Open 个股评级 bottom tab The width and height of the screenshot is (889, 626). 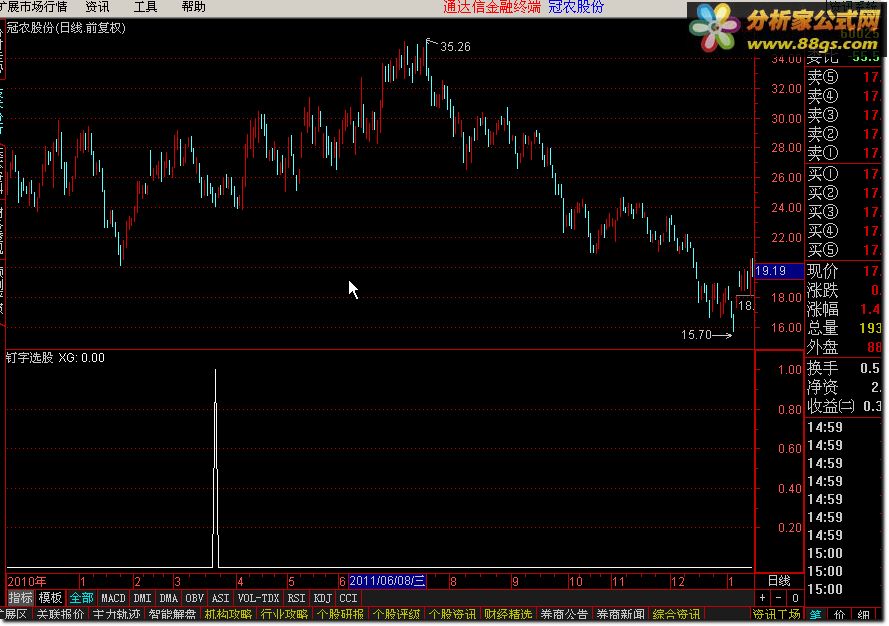tap(396, 614)
